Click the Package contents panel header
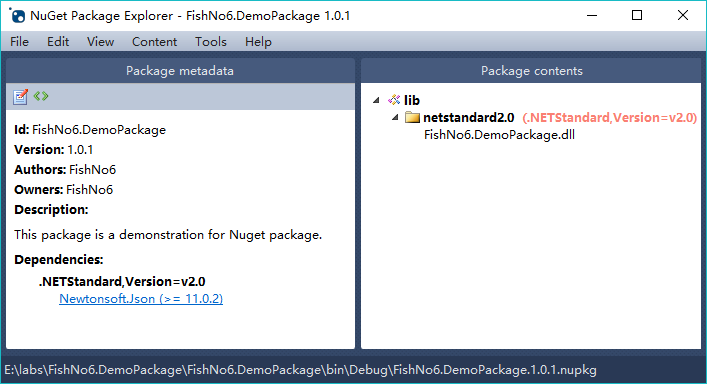 click(x=531, y=71)
